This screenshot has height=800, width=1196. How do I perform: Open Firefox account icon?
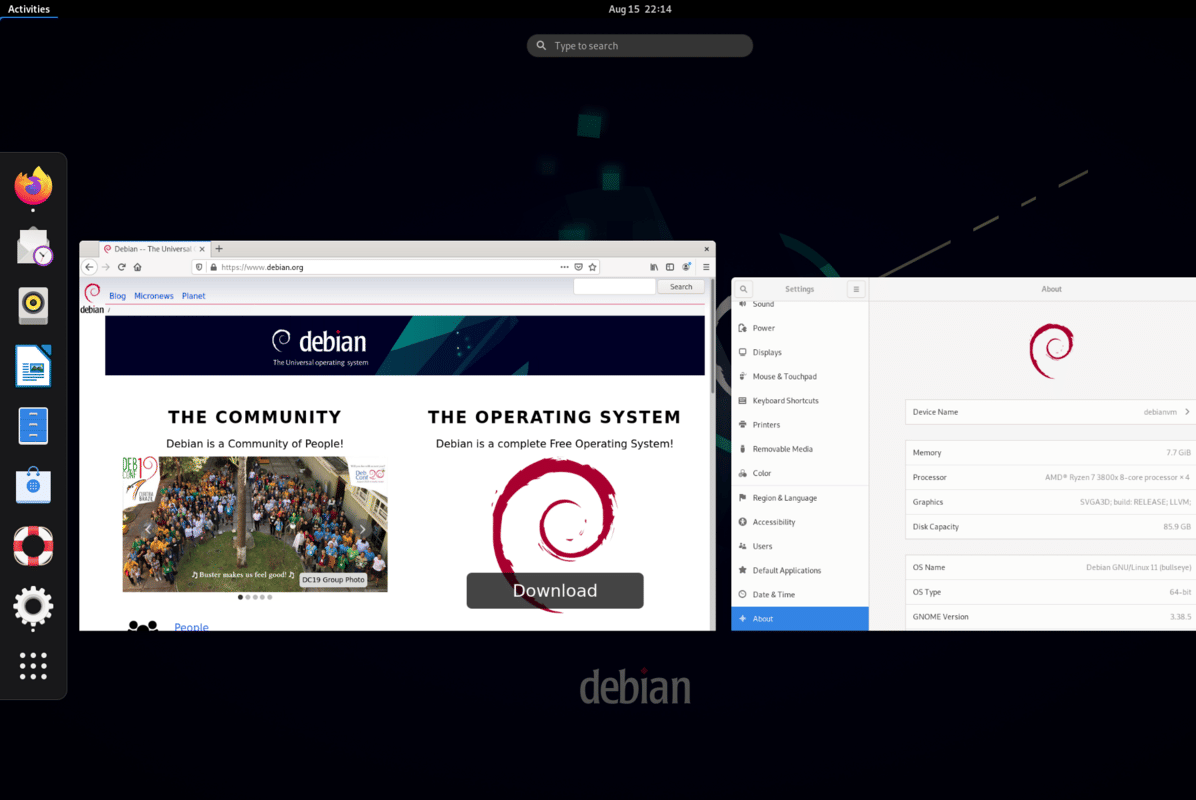(686, 267)
